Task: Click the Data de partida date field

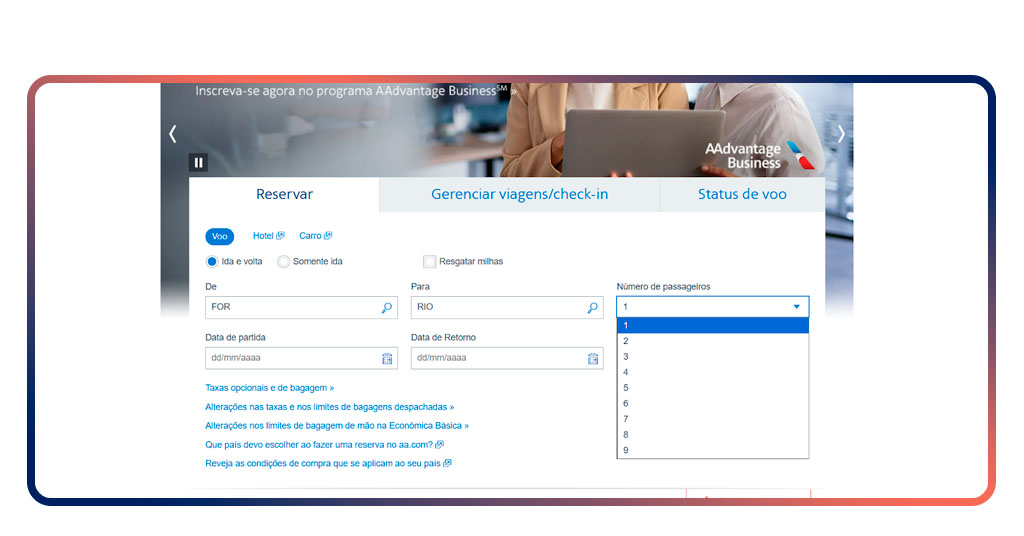Action: [x=301, y=358]
